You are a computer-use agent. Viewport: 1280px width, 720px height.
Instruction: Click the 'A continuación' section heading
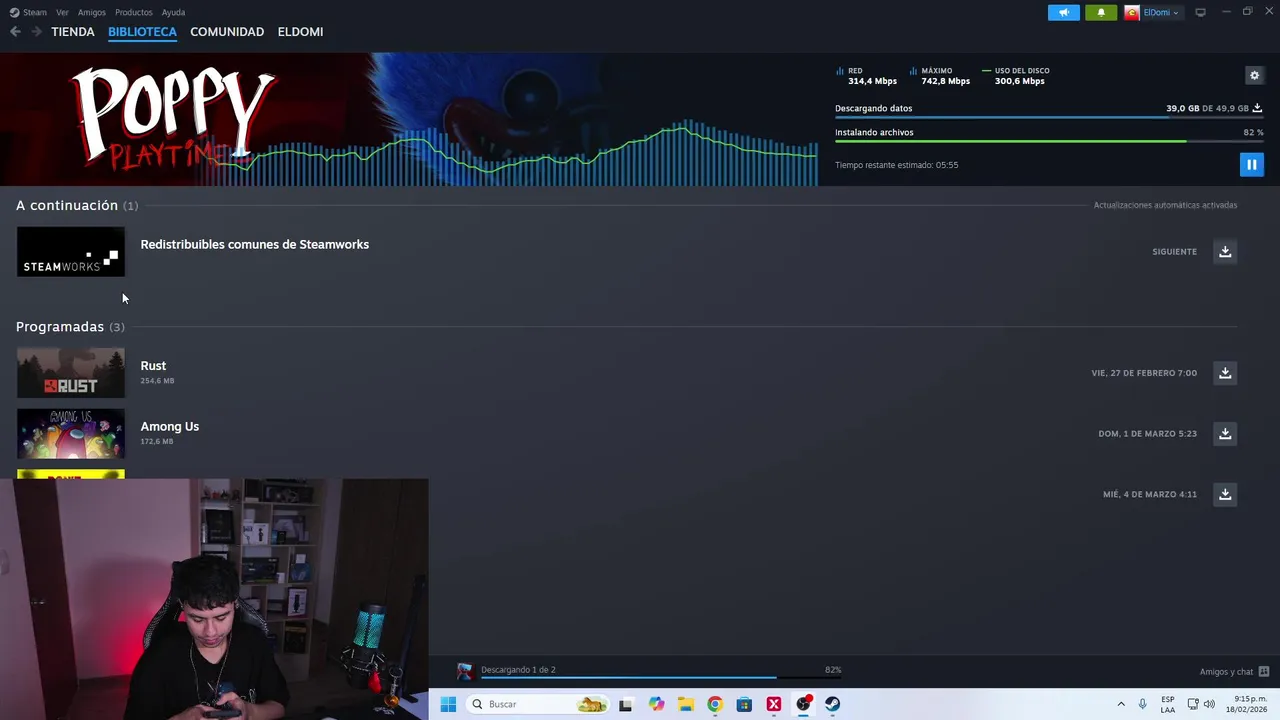tap(67, 205)
